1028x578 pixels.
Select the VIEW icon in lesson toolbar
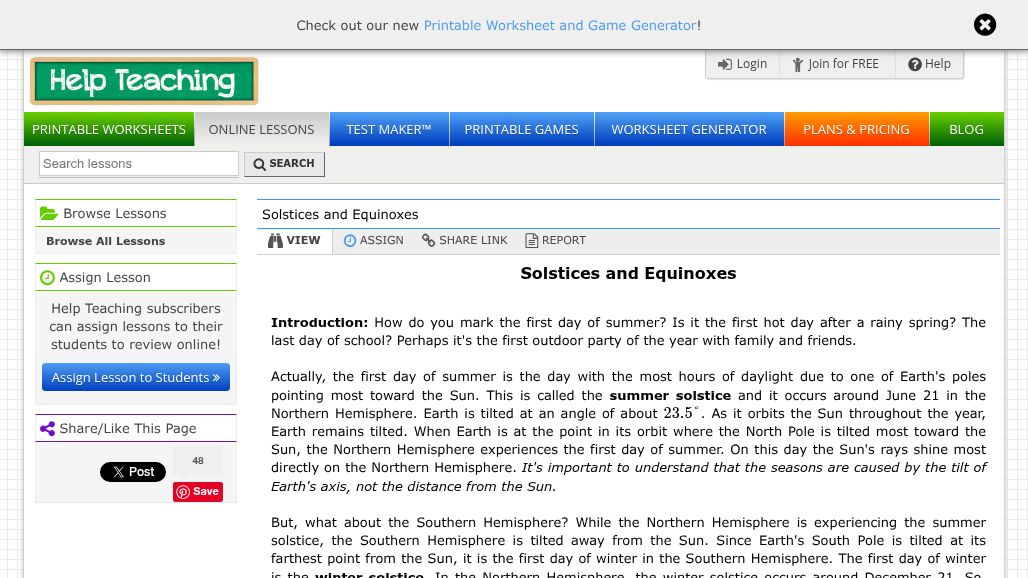coord(276,240)
